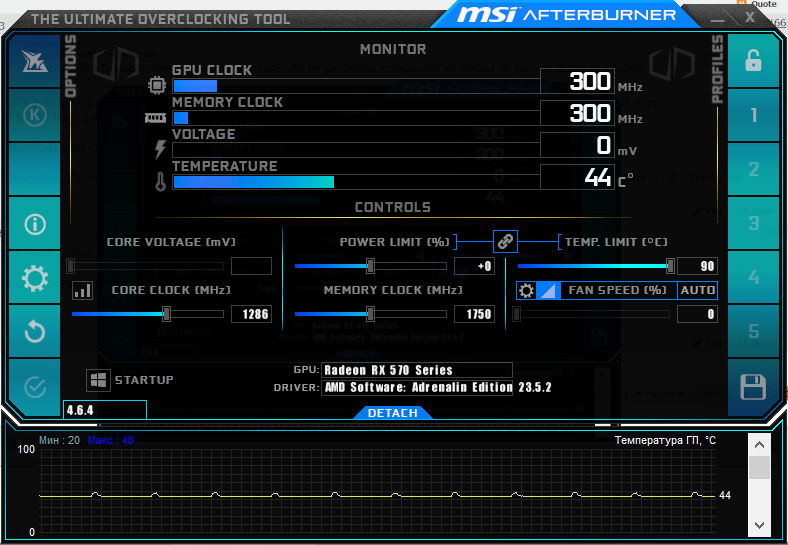The height and width of the screenshot is (545, 788).
Task: Toggle the Windows STARTUP icon button
Action: [98, 380]
